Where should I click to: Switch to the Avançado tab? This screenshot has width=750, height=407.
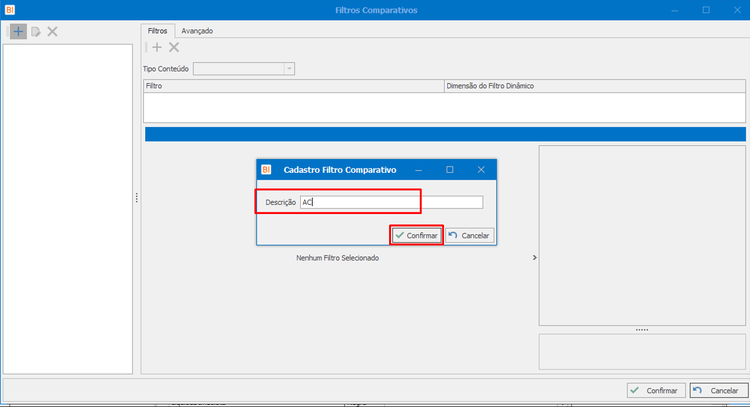coord(197,31)
